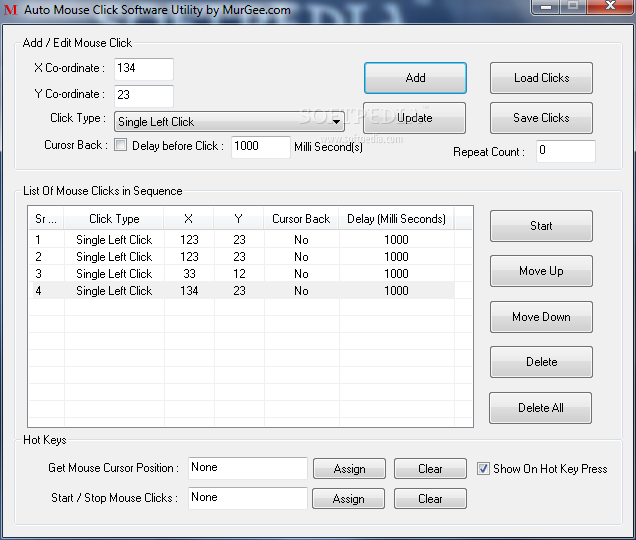
Task: Sort by the X column header
Action: [189, 219]
